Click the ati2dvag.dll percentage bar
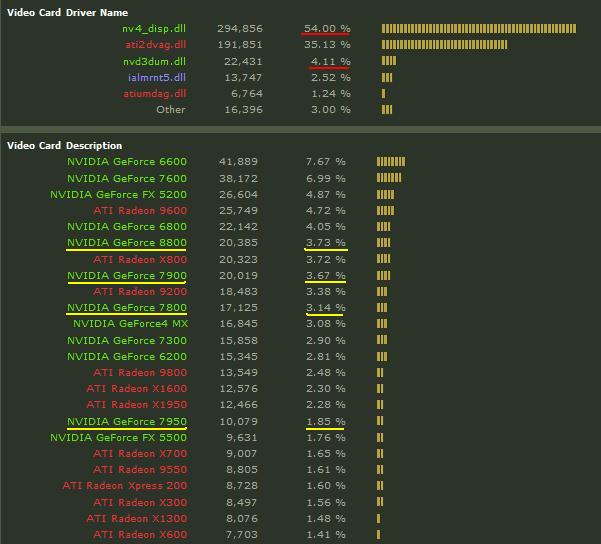This screenshot has height=544, width=601. [444, 45]
